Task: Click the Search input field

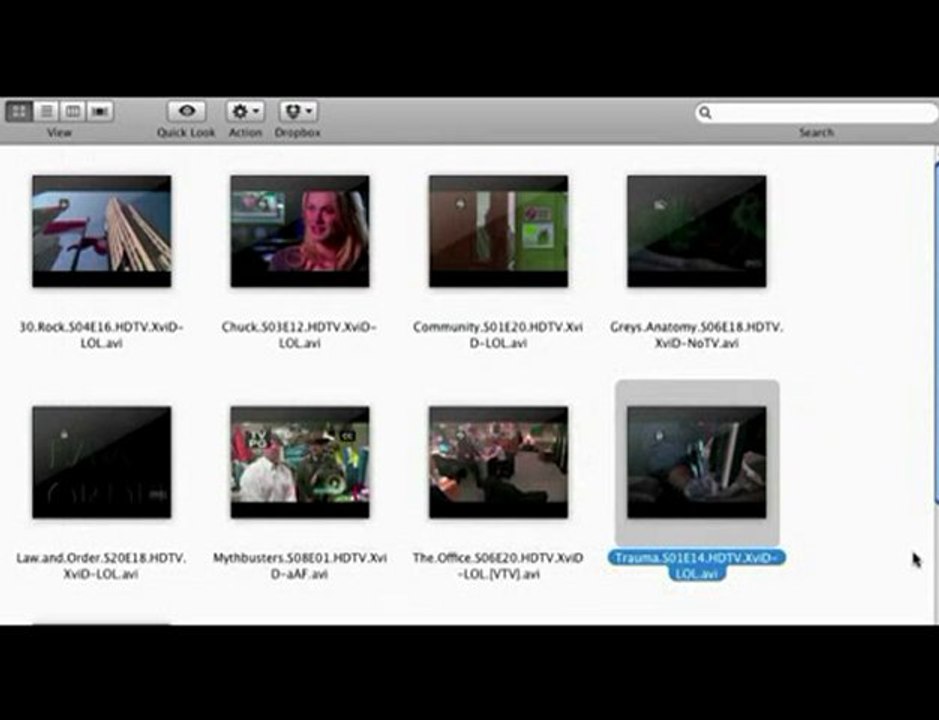Action: [816, 113]
